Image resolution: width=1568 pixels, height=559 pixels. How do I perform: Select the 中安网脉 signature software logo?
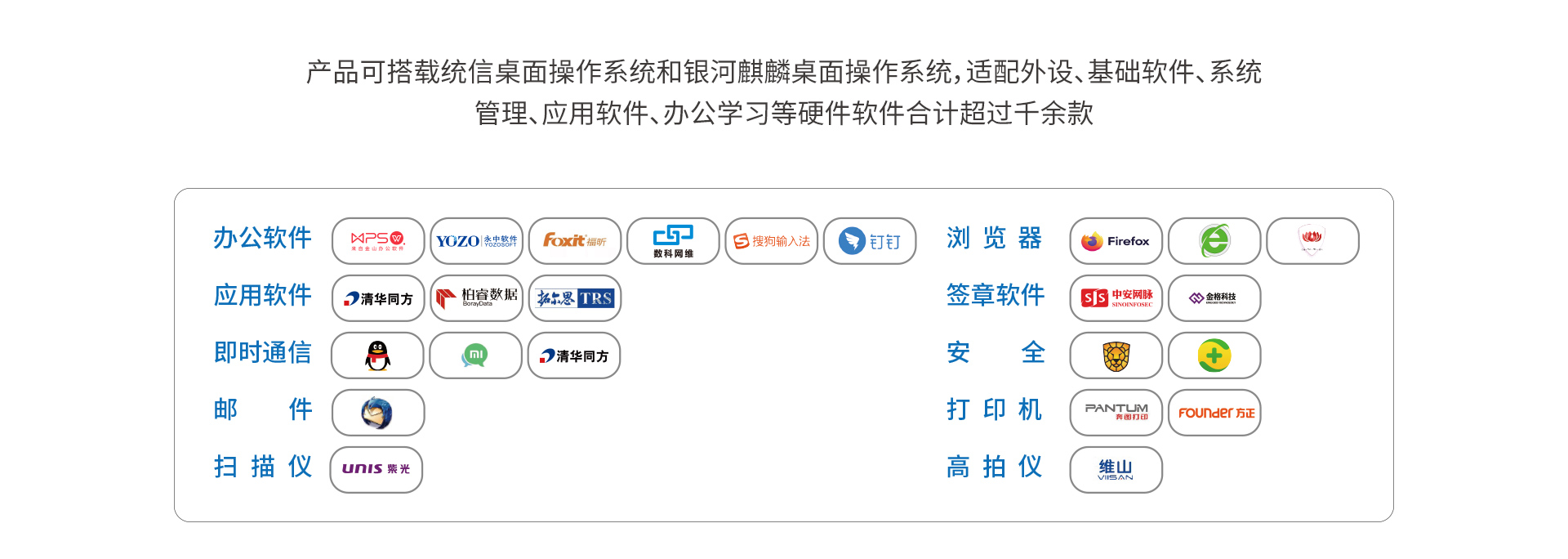[1116, 298]
